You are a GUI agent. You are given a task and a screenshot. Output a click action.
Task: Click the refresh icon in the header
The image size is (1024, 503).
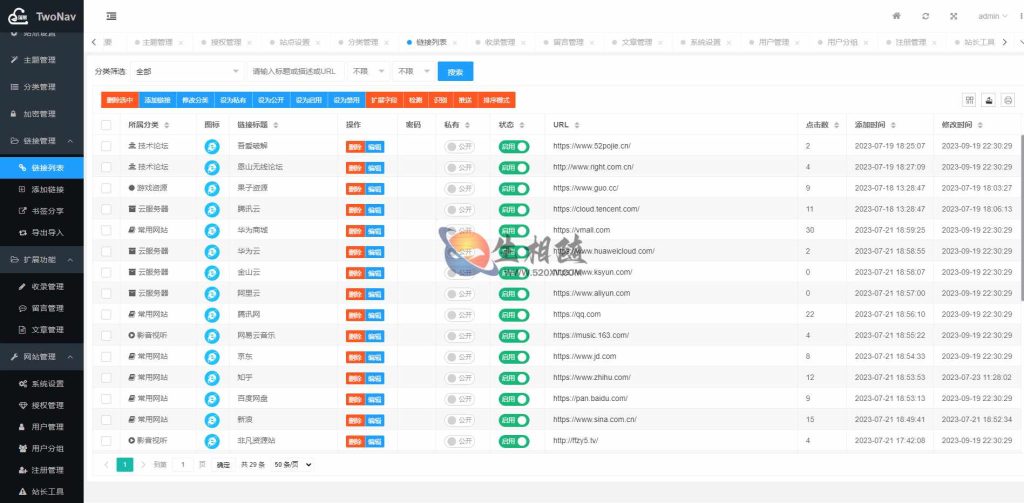[x=925, y=16]
